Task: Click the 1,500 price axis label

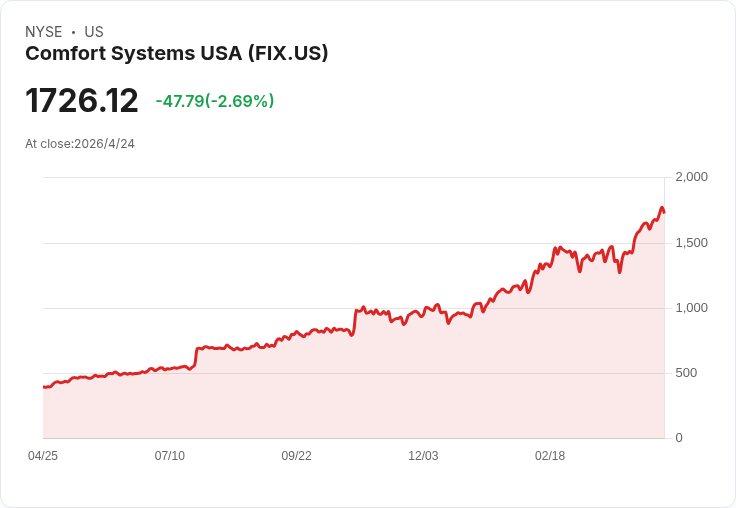Action: pyautogui.click(x=691, y=243)
